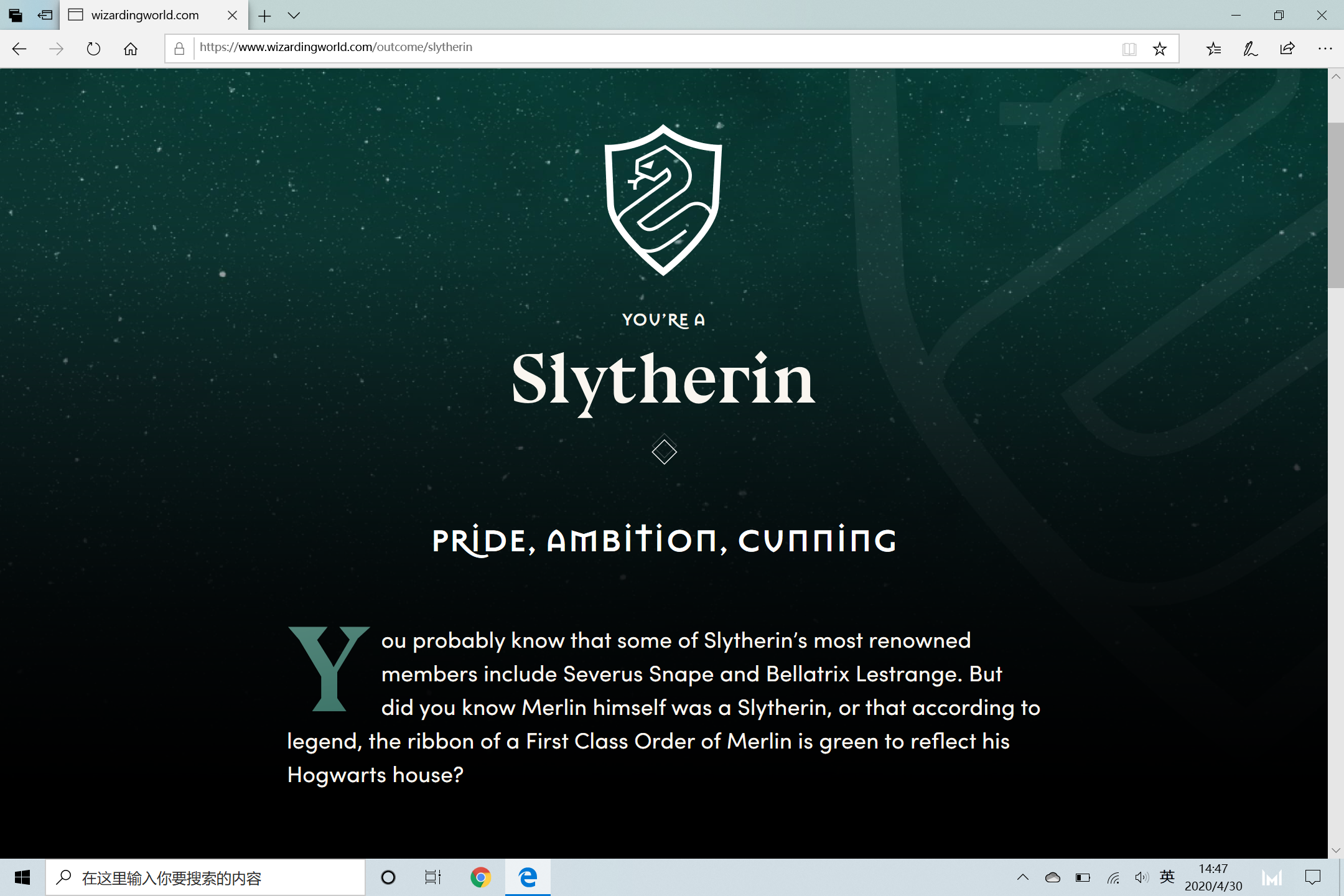Open Task View
This screenshot has height=896, width=1344.
coord(433,878)
